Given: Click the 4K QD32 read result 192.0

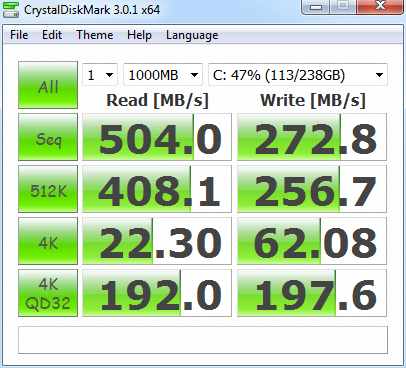Looking at the screenshot, I should pyautogui.click(x=157, y=293).
